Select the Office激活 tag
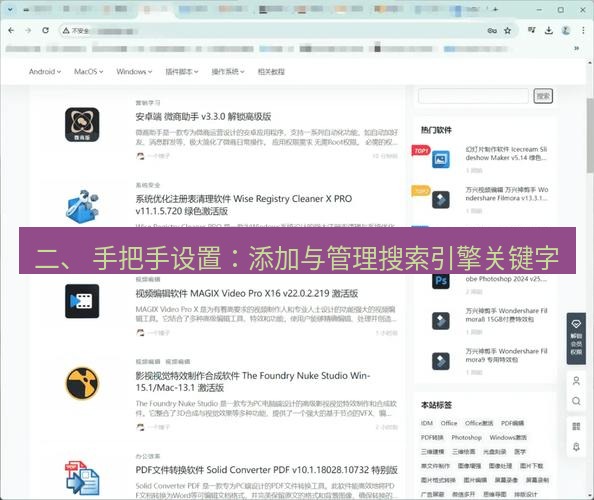The image size is (594, 500). pyautogui.click(x=479, y=423)
